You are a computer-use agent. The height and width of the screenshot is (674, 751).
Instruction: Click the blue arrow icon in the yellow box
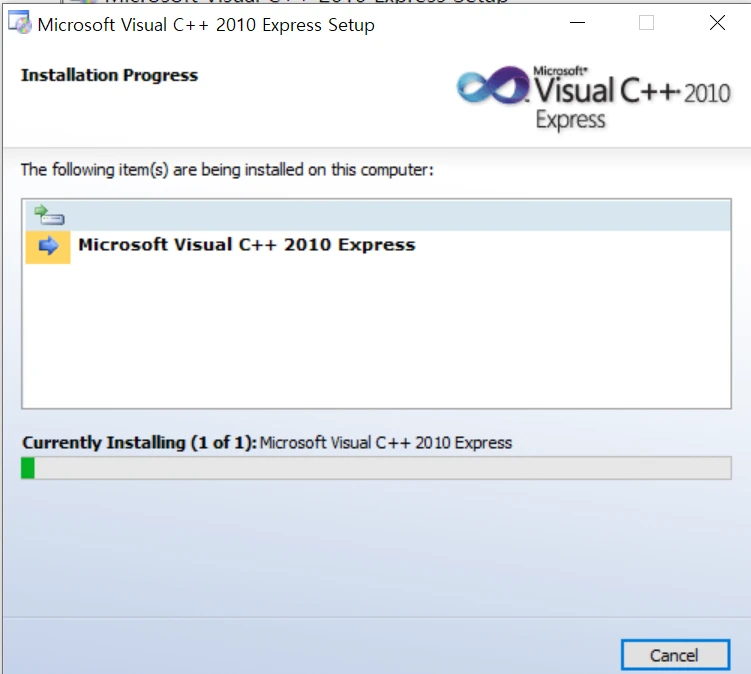click(48, 246)
